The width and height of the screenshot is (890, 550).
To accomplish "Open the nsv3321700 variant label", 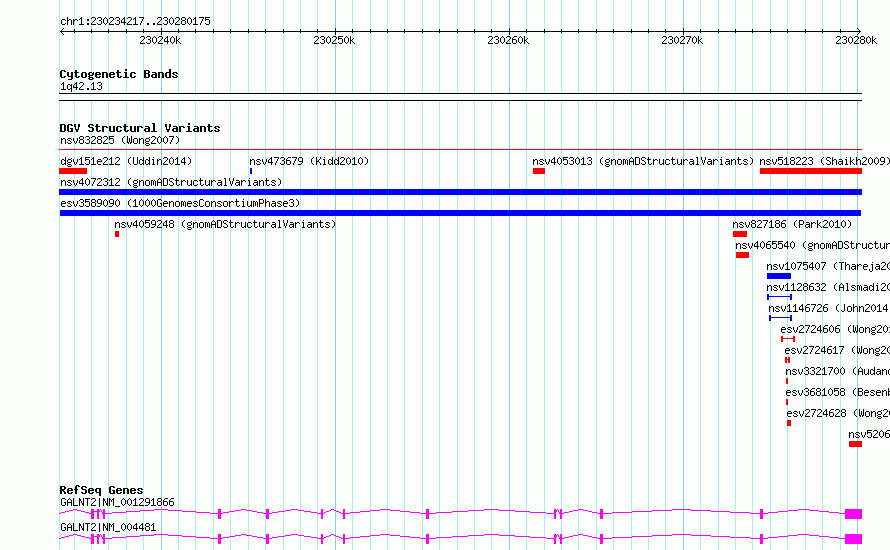I will [837, 371].
